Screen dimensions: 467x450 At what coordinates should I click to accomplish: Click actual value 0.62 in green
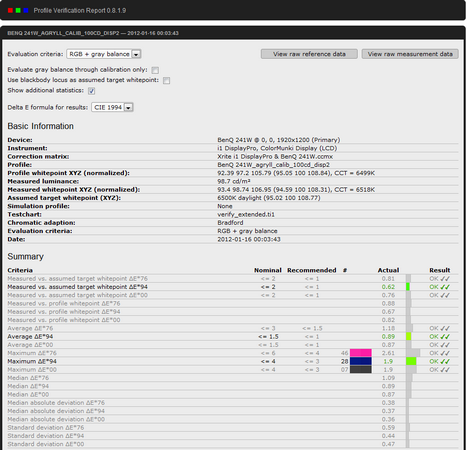(x=388, y=287)
